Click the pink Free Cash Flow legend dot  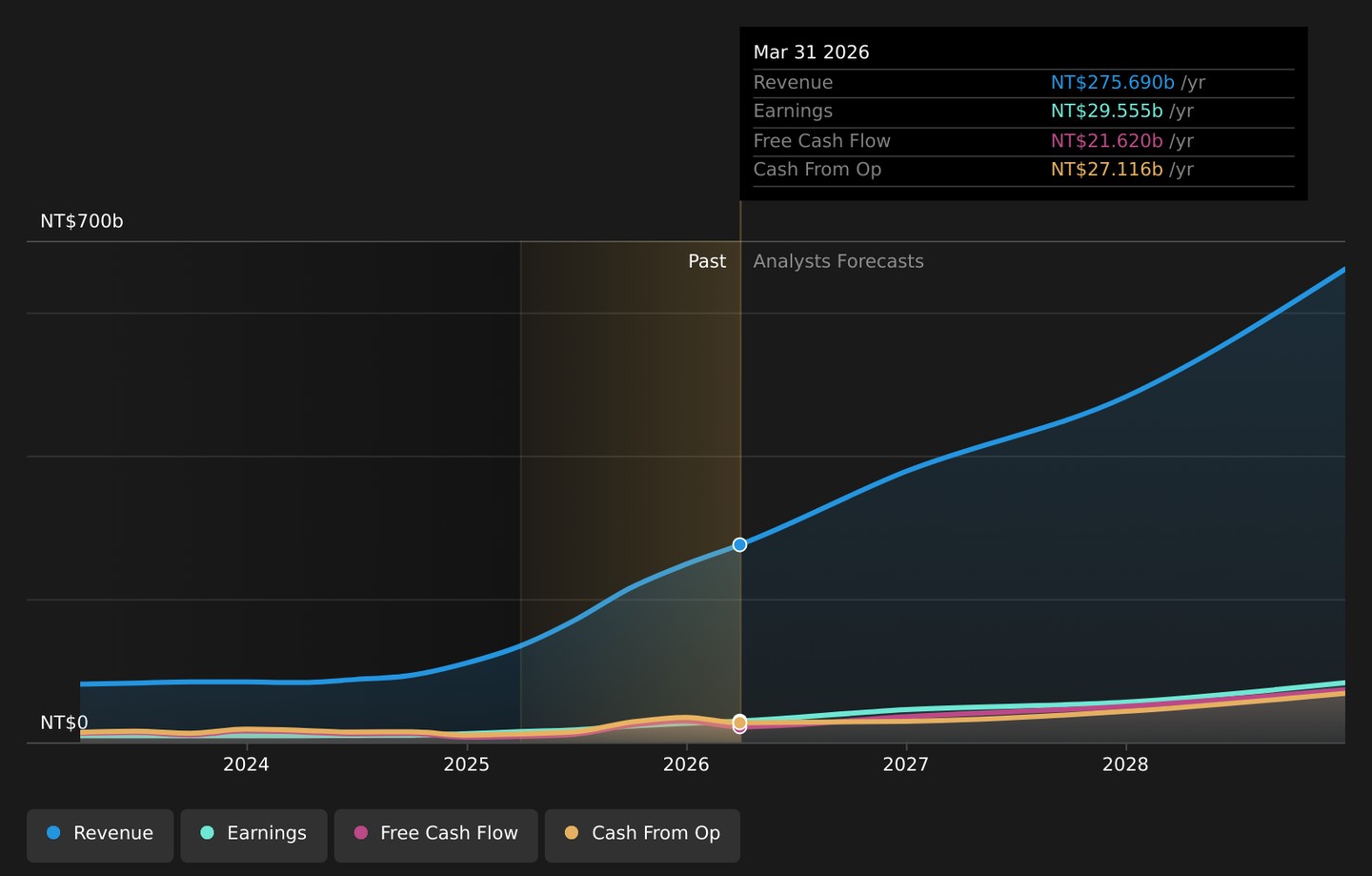tap(360, 833)
